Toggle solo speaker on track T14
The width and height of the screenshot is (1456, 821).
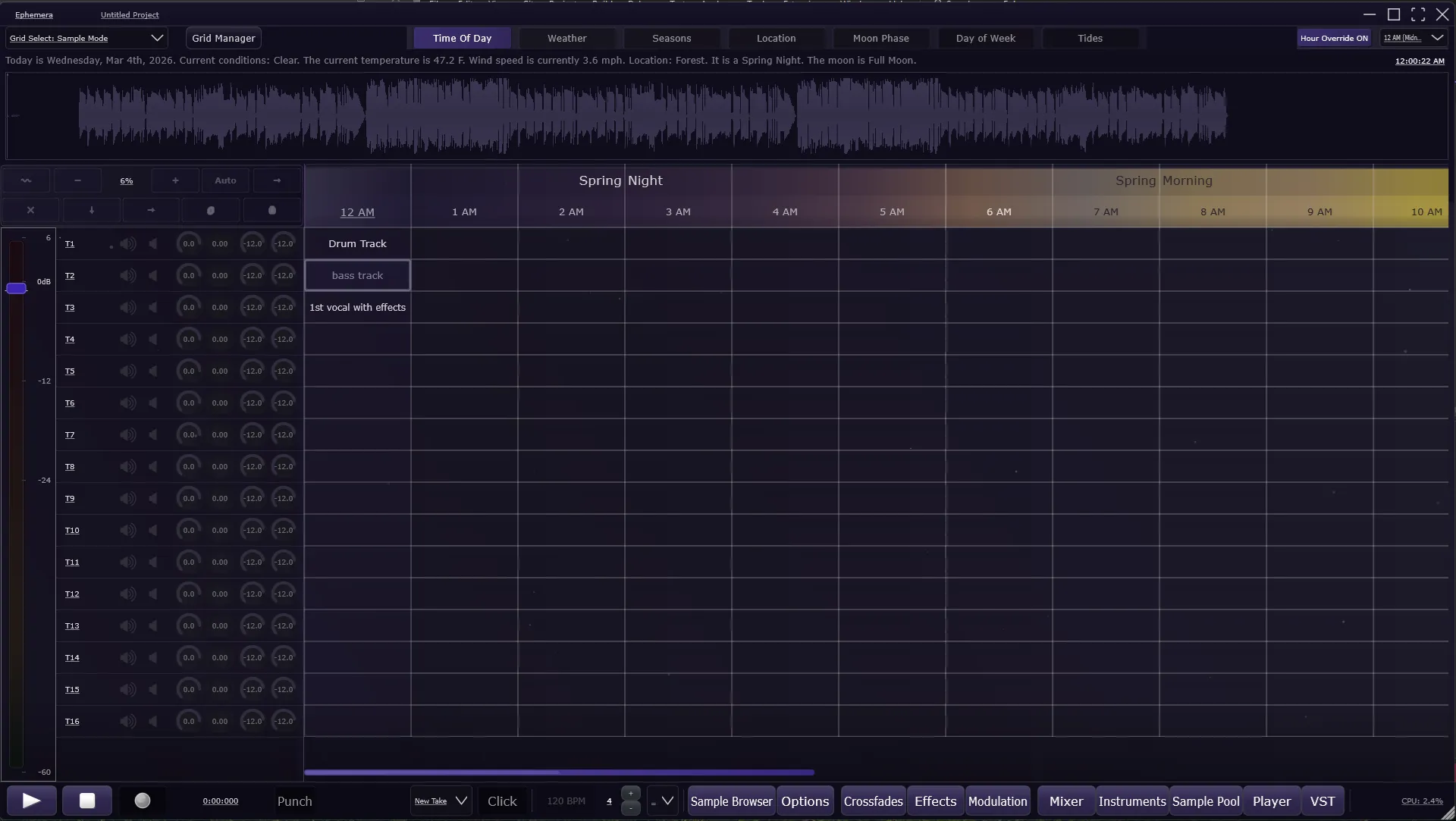click(x=153, y=657)
